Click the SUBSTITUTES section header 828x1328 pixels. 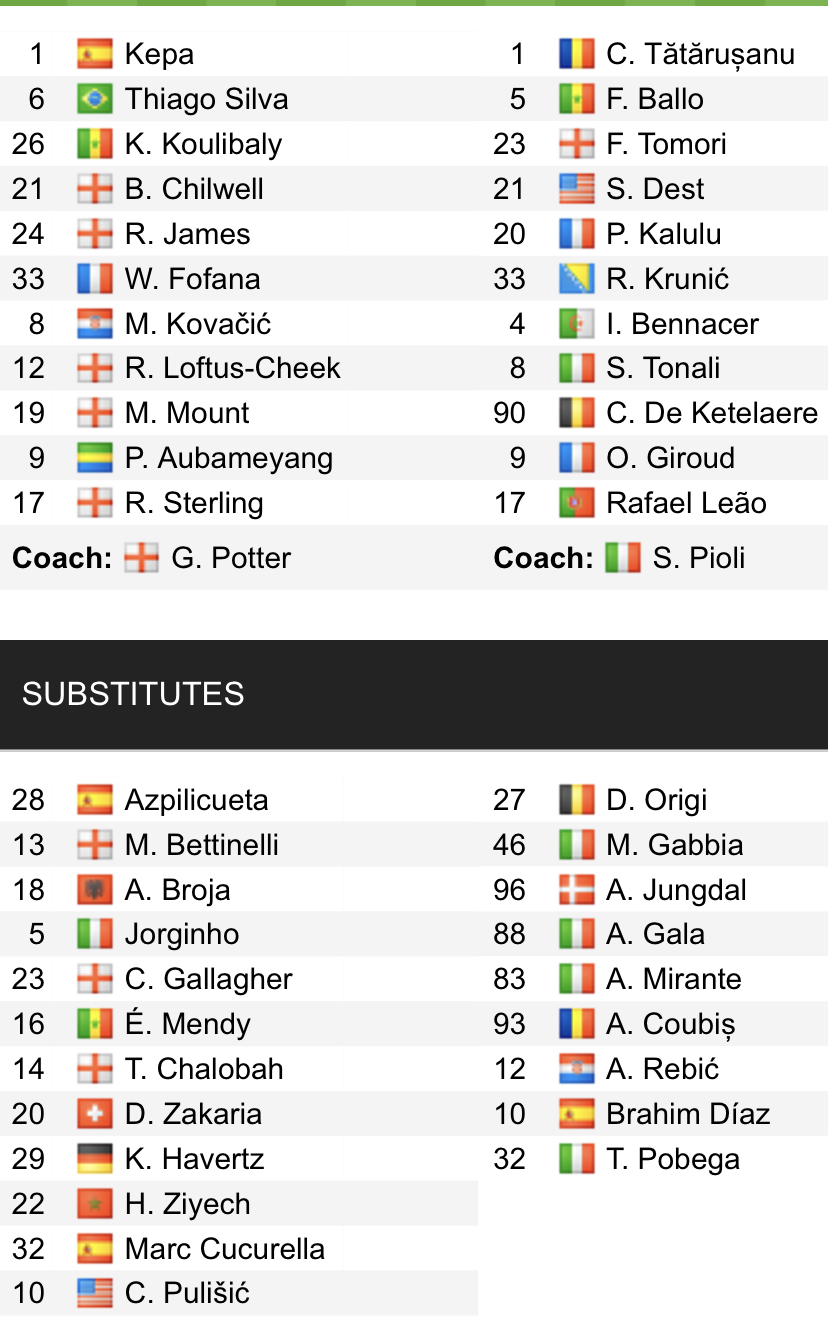click(133, 694)
